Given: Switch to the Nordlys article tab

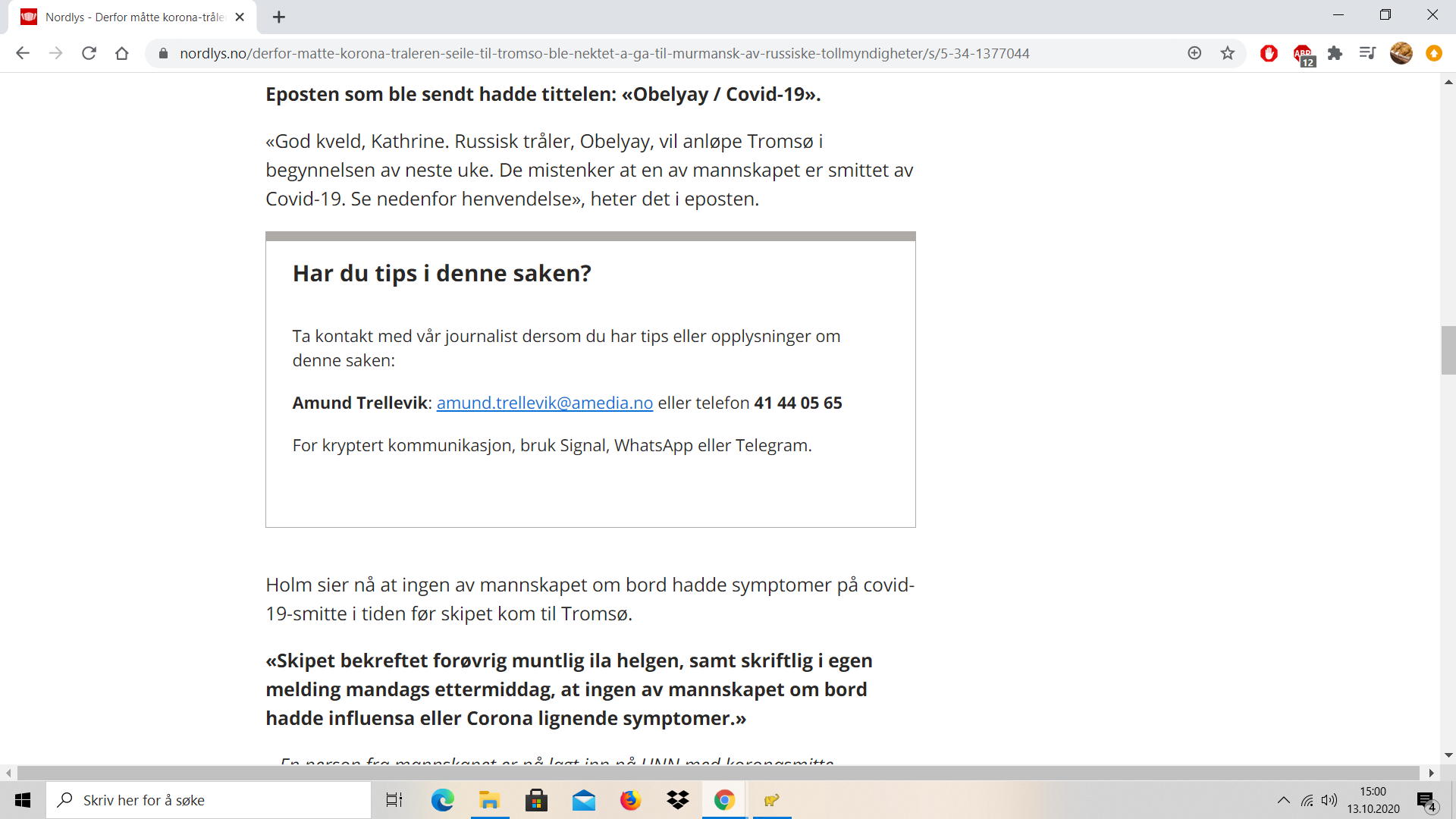Looking at the screenshot, I should pos(133,17).
